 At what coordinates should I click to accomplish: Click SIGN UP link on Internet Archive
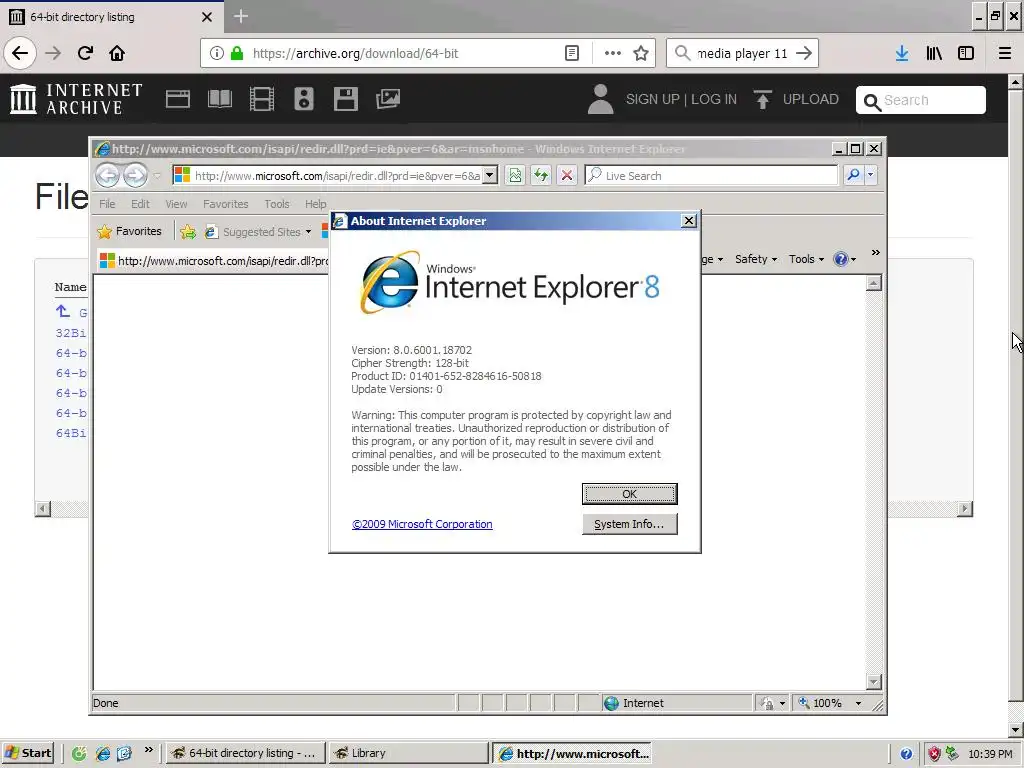coord(652,99)
